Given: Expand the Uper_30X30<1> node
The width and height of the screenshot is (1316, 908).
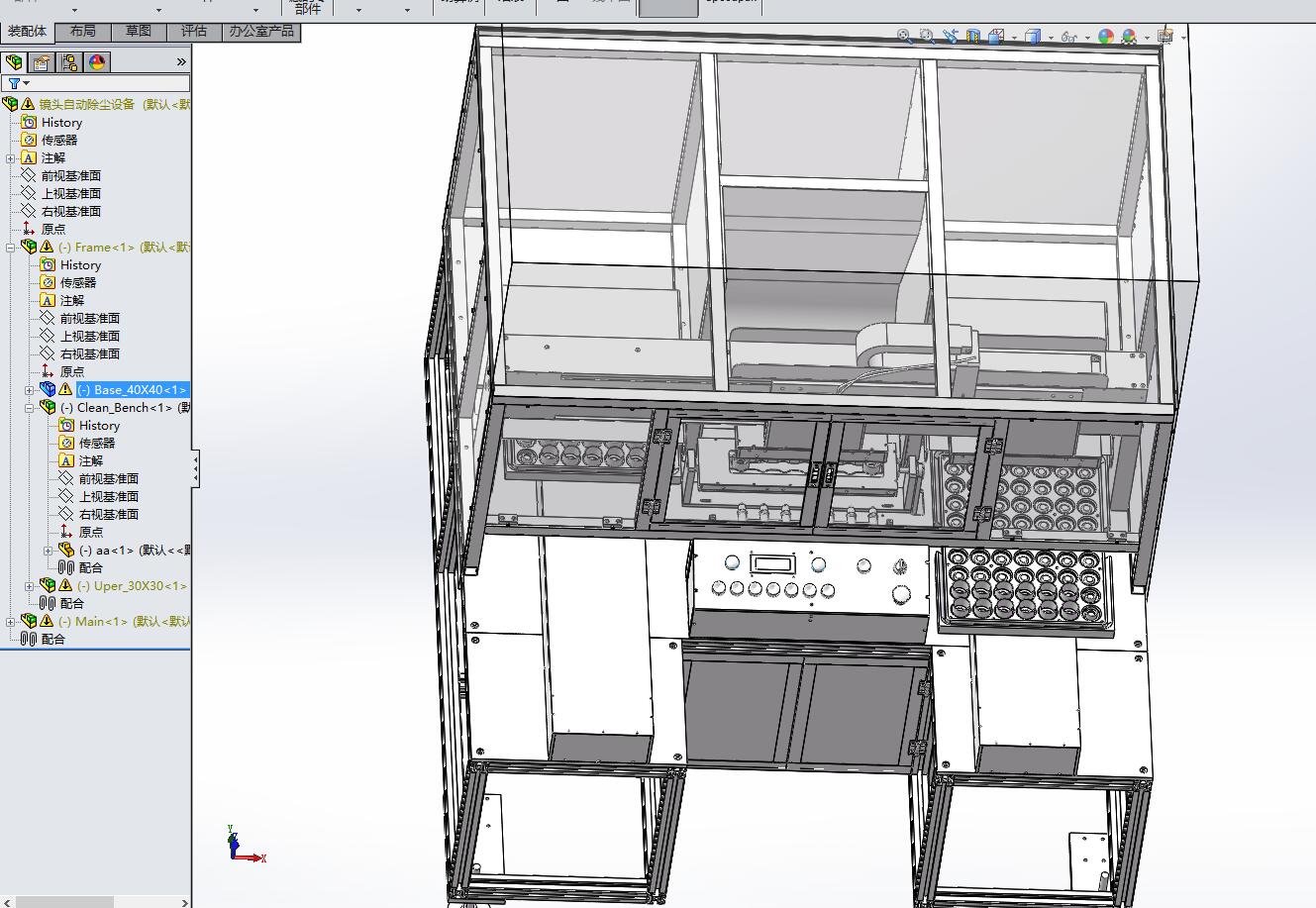Looking at the screenshot, I should click(29, 586).
